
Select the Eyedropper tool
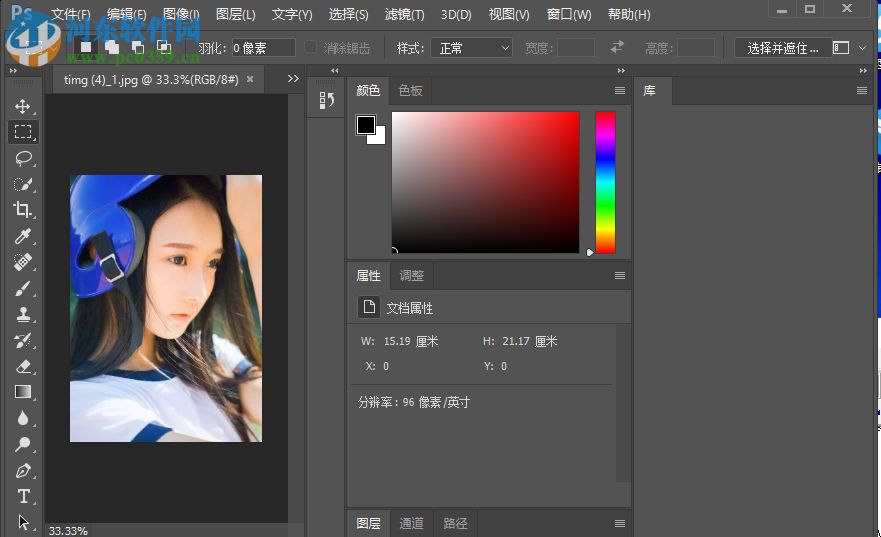pyautogui.click(x=22, y=236)
